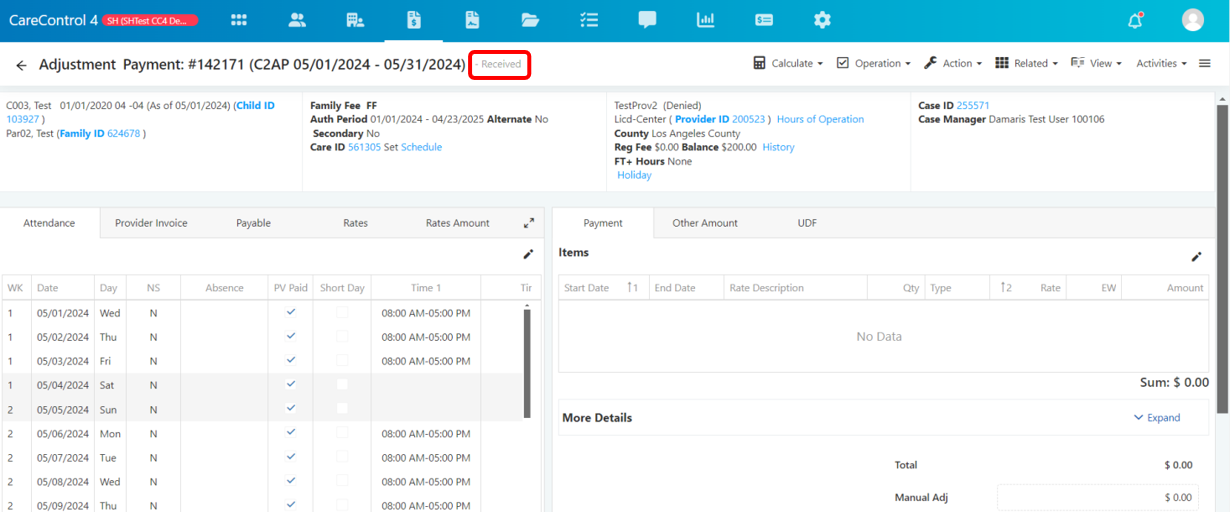1230x515 pixels.
Task: Open the notifications bell
Action: point(1134,20)
